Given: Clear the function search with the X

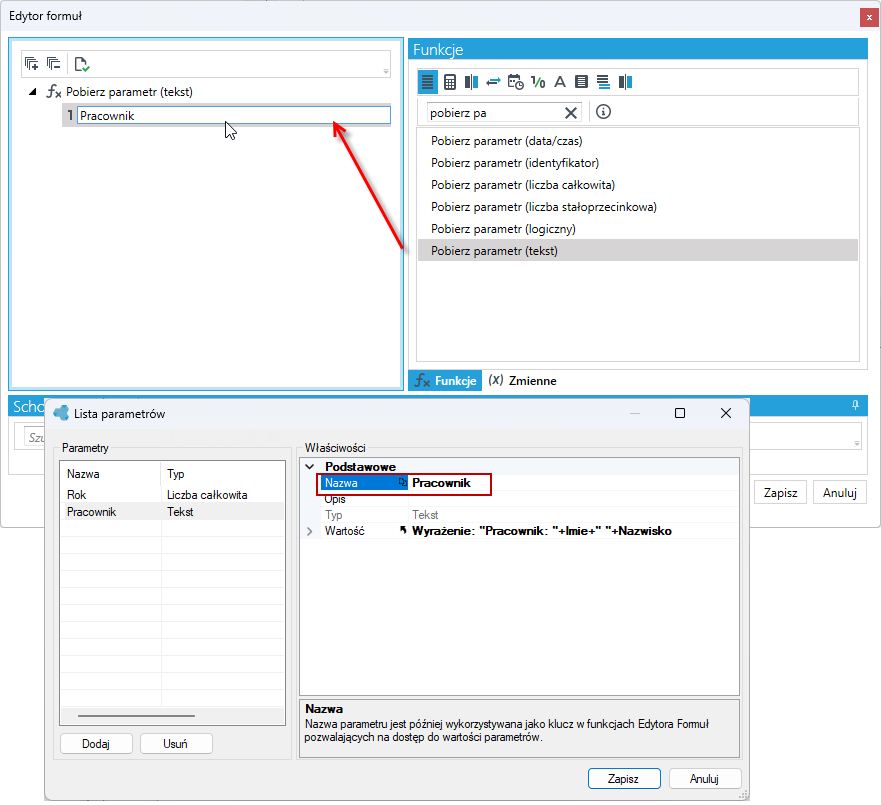Looking at the screenshot, I should 571,113.
